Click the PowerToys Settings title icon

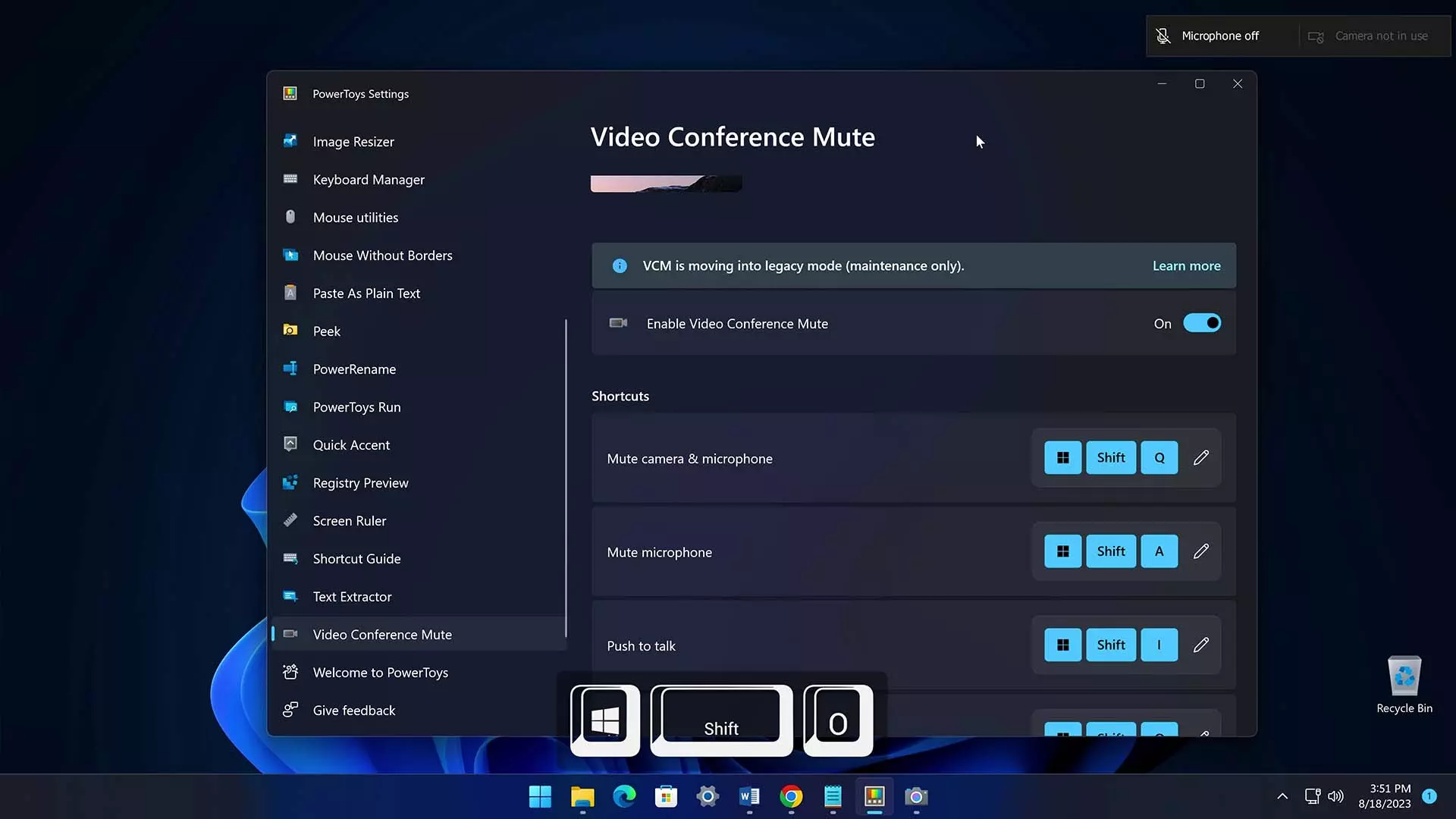pos(290,93)
